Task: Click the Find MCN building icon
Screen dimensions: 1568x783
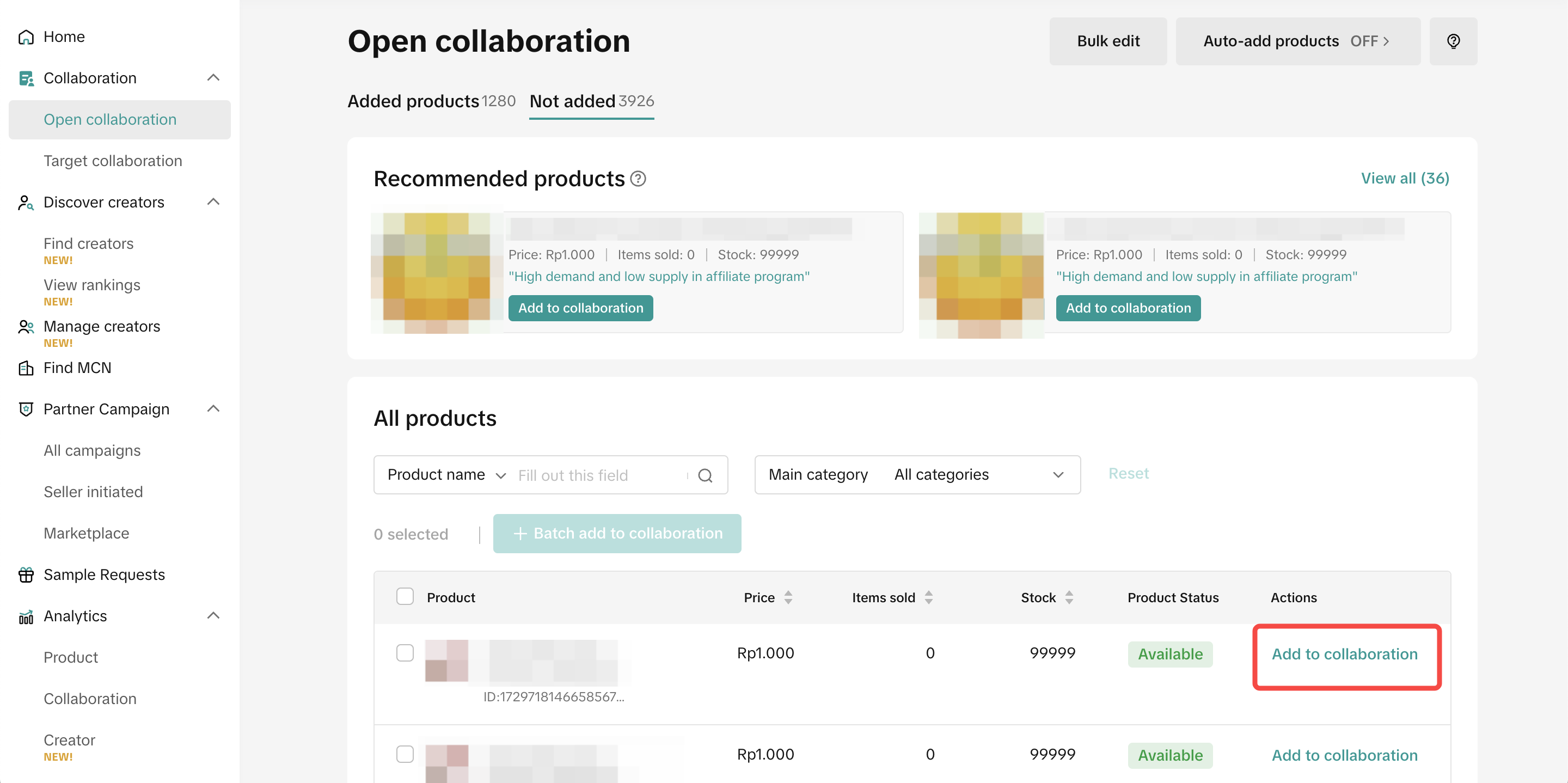Action: 26,368
